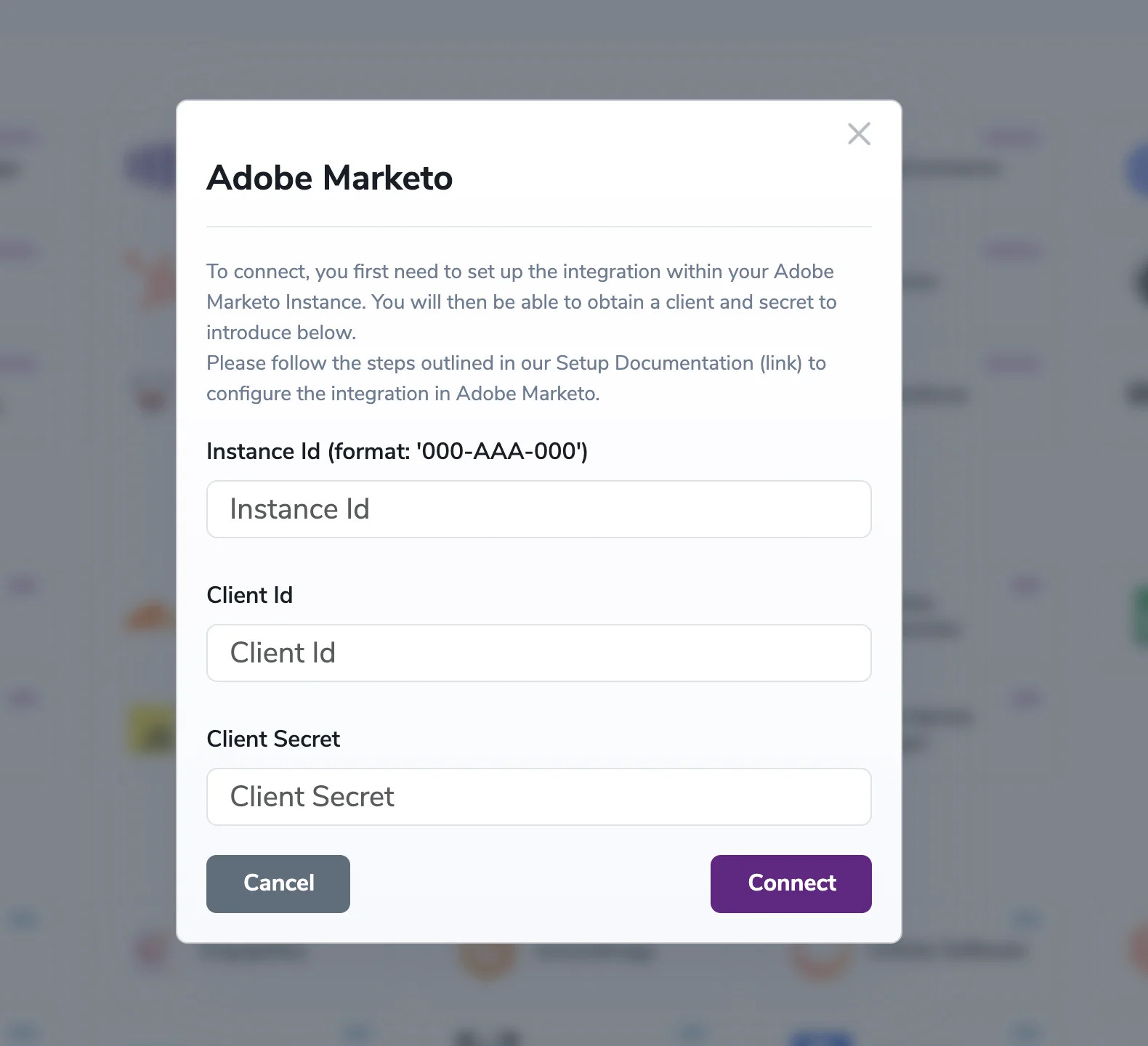The width and height of the screenshot is (1148, 1046).
Task: Click the Instance Id format label
Action: [x=397, y=451]
